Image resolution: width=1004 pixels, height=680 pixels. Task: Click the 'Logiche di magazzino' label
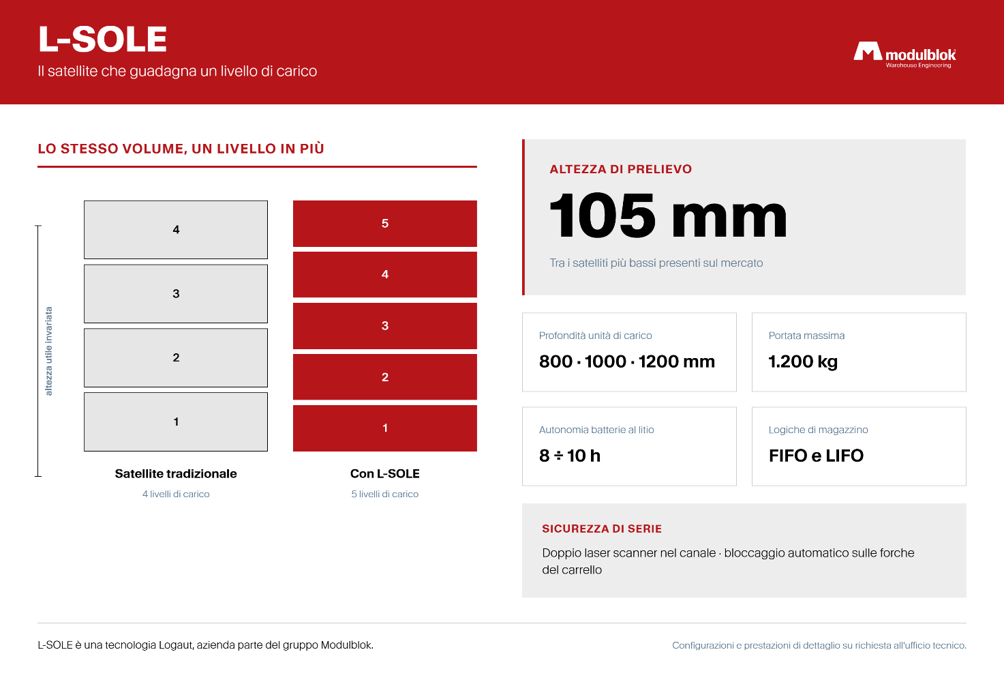pos(818,430)
